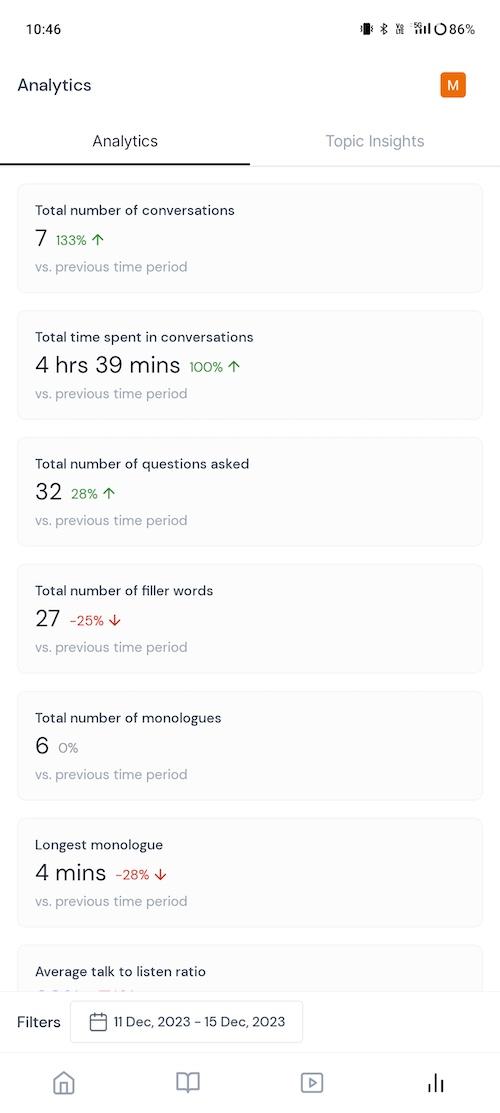Tap the Total number of filler words card

coord(250,619)
